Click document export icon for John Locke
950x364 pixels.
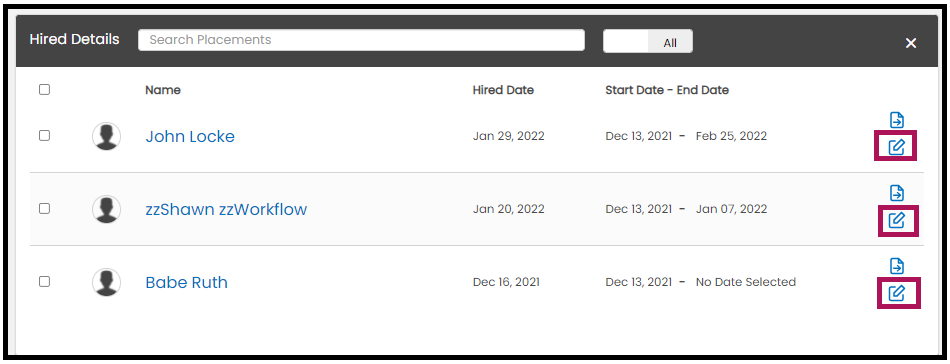[x=897, y=120]
